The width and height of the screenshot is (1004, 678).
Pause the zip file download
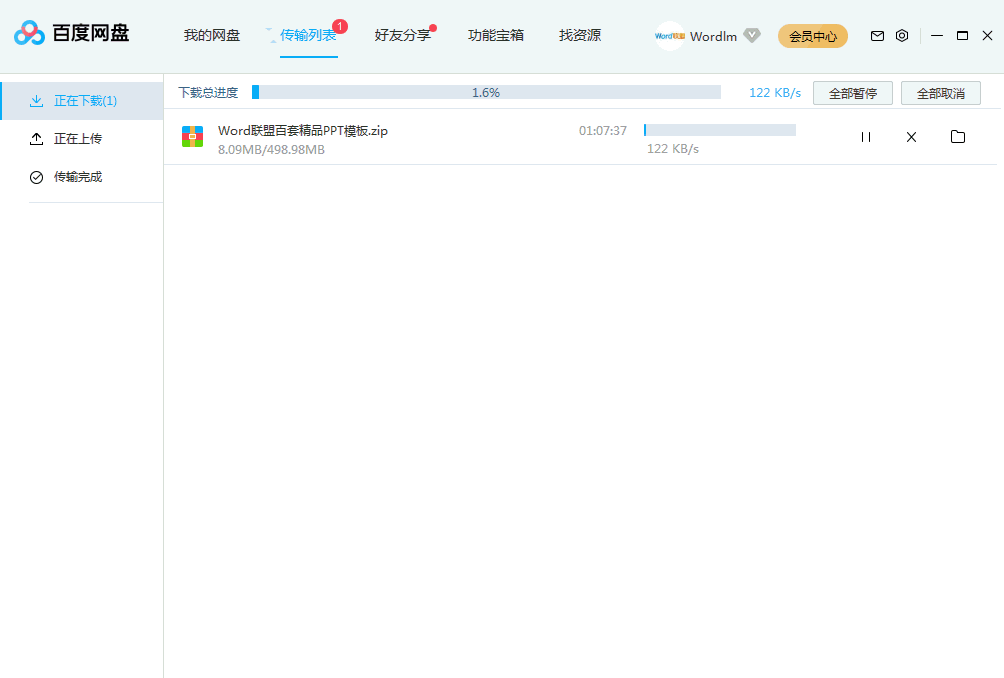click(866, 137)
